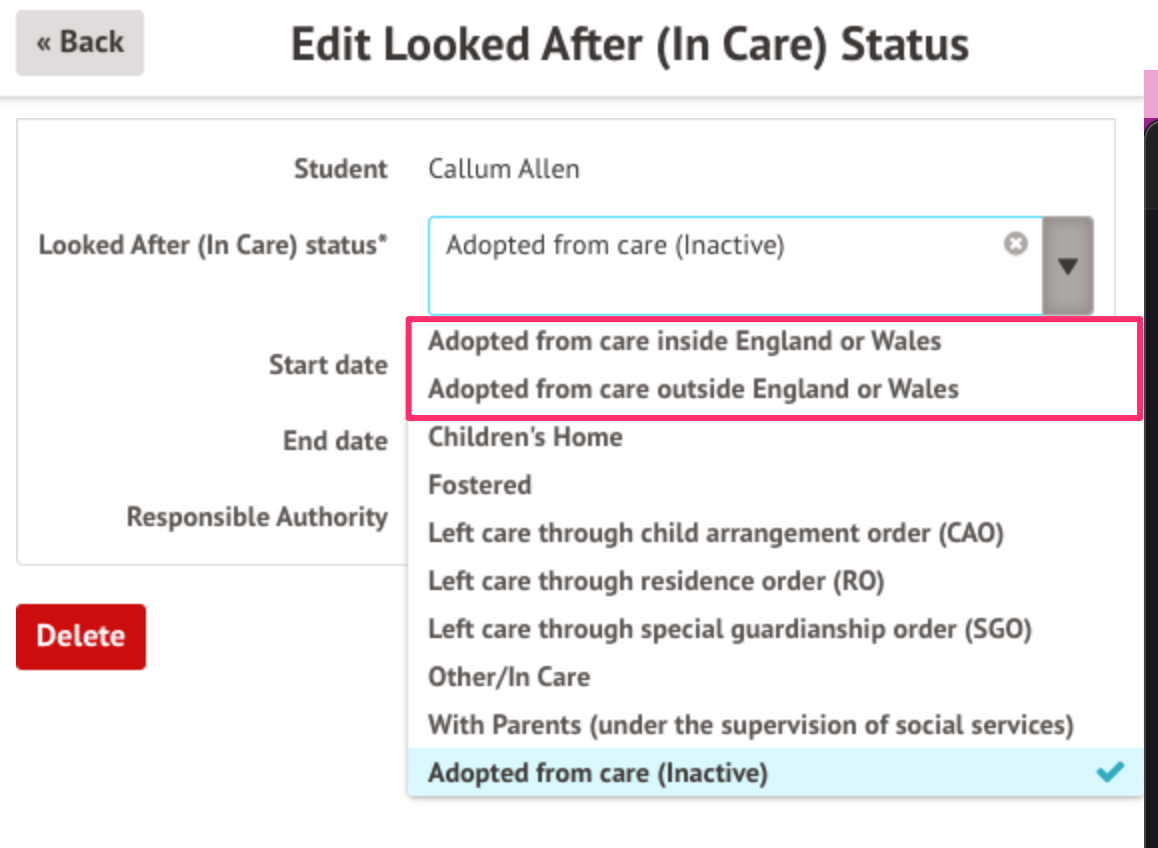Collapse the status dropdown arrow
The height and width of the screenshot is (848, 1158).
pos(1068,266)
